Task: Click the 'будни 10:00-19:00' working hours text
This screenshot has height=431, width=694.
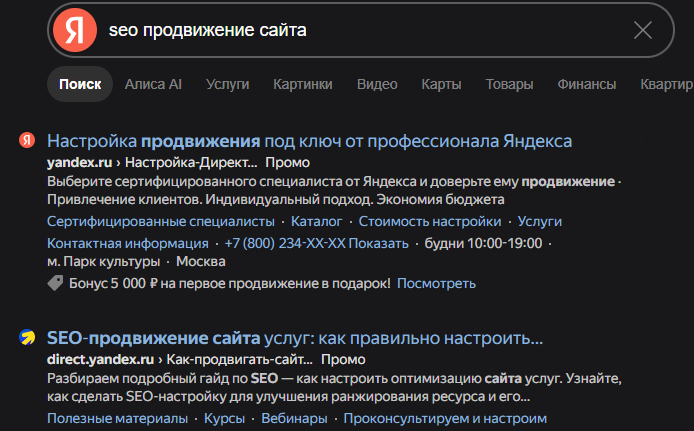Action: [483, 243]
